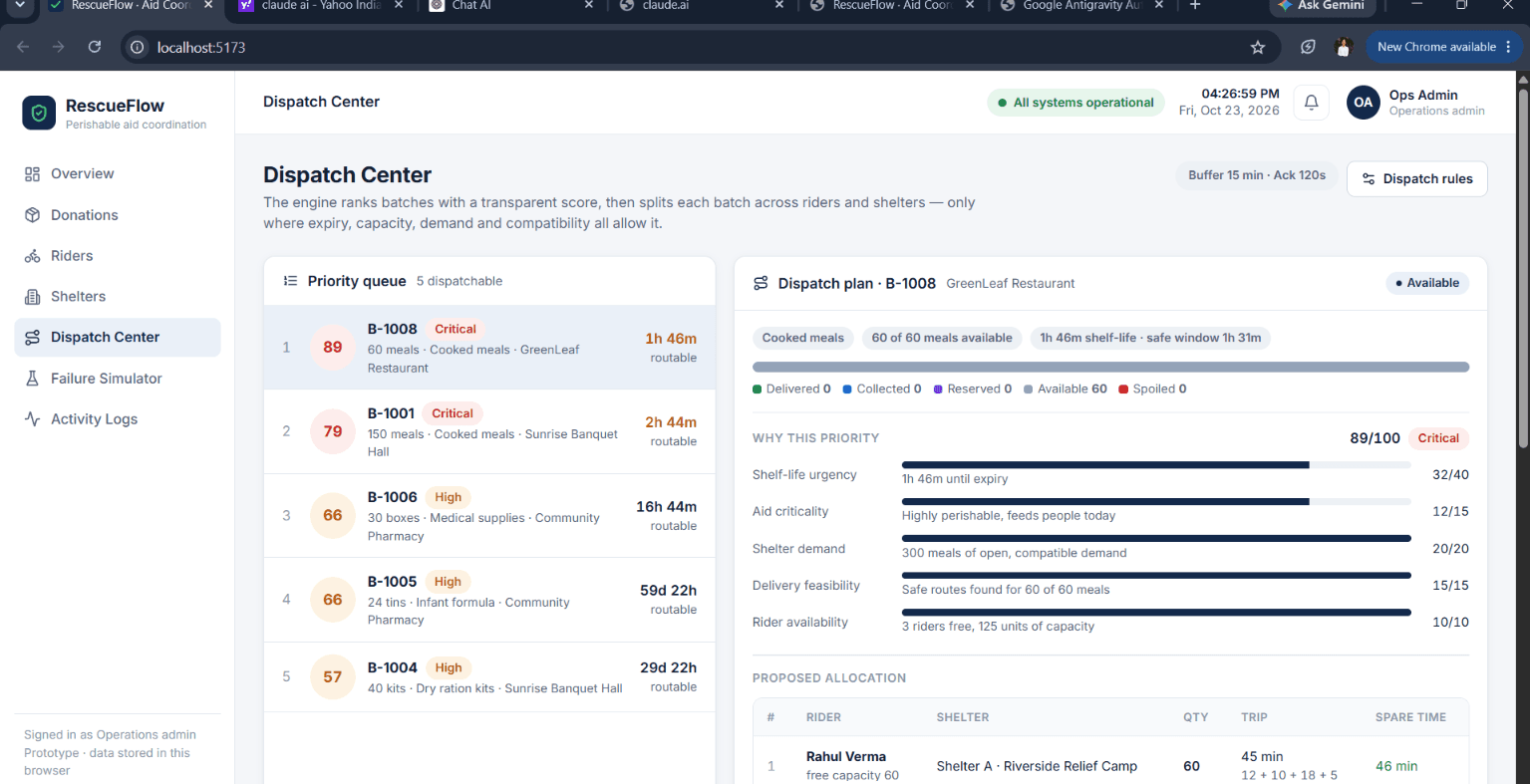Viewport: 1530px width, 784px height.
Task: Click the Ask Gemini button
Action: (x=1322, y=6)
